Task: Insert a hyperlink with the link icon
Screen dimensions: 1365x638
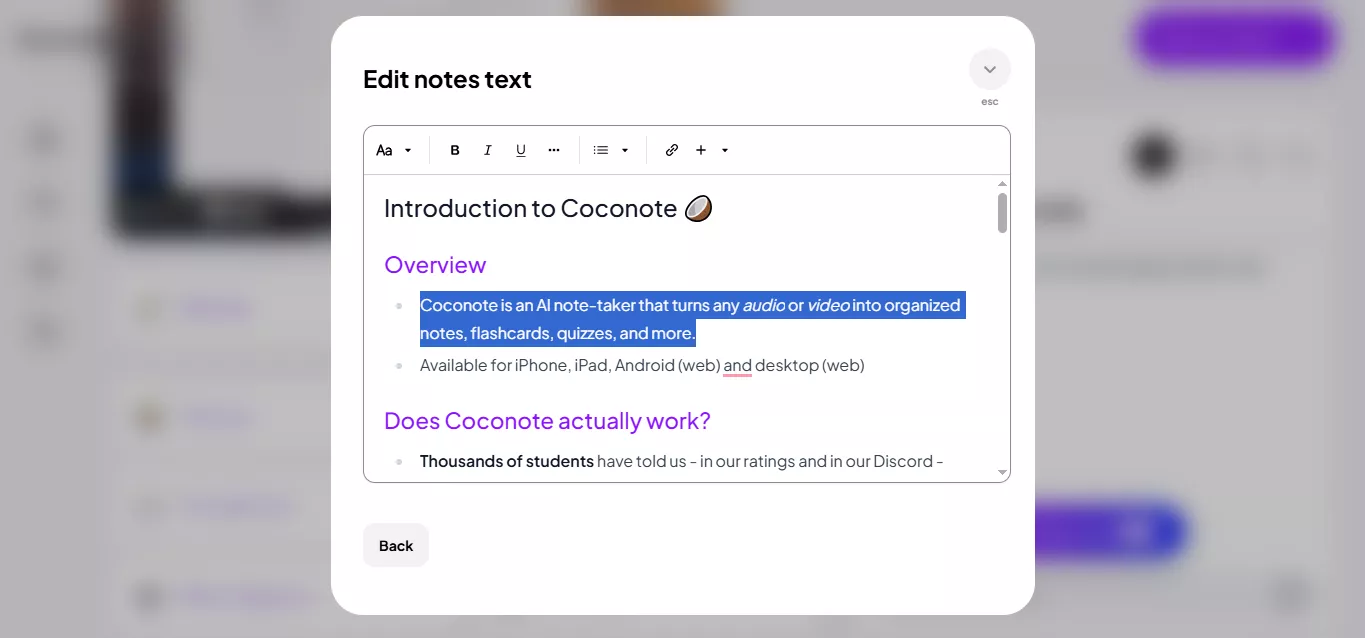Action: click(671, 150)
